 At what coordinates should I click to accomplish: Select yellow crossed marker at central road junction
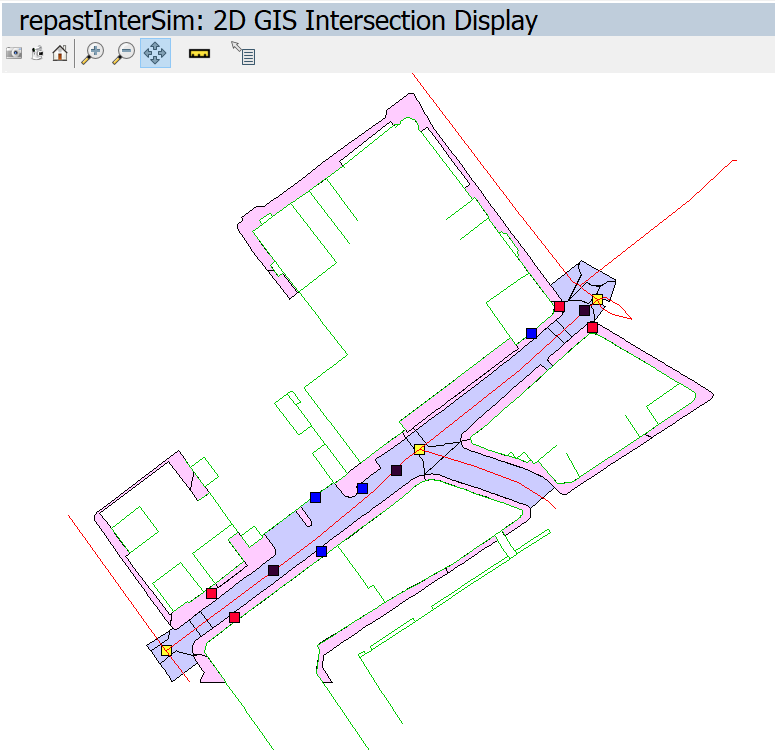click(x=419, y=449)
